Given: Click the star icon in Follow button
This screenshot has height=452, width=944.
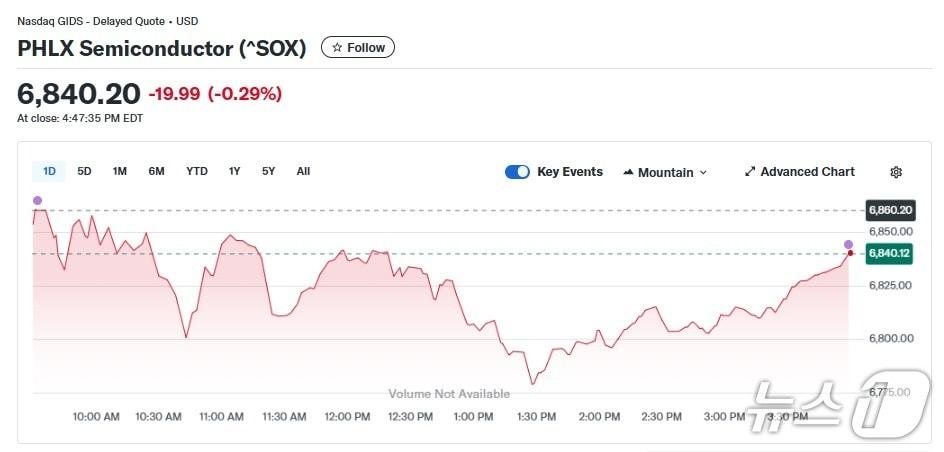Looking at the screenshot, I should [x=337, y=47].
